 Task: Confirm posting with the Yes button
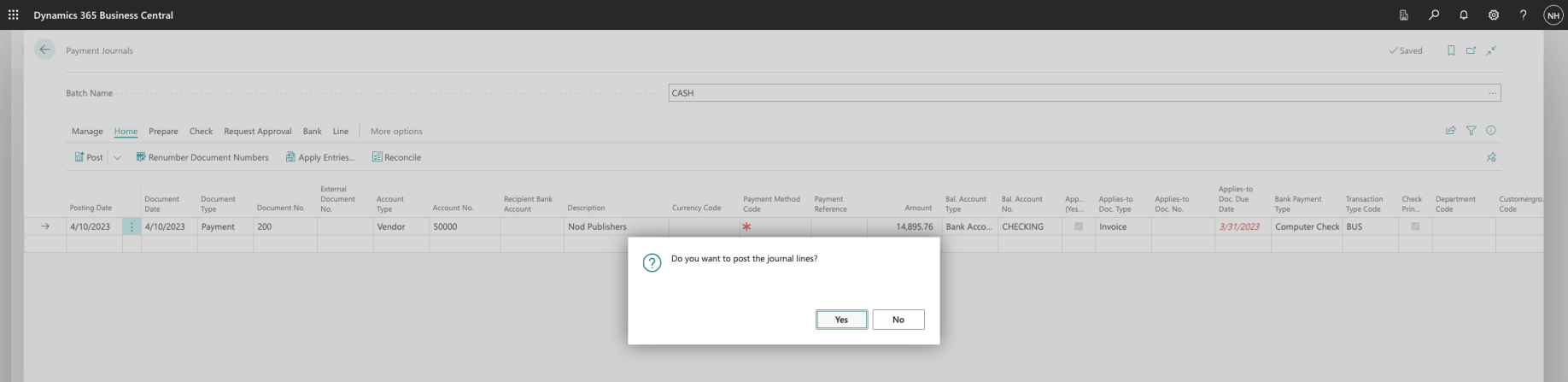tap(841, 320)
